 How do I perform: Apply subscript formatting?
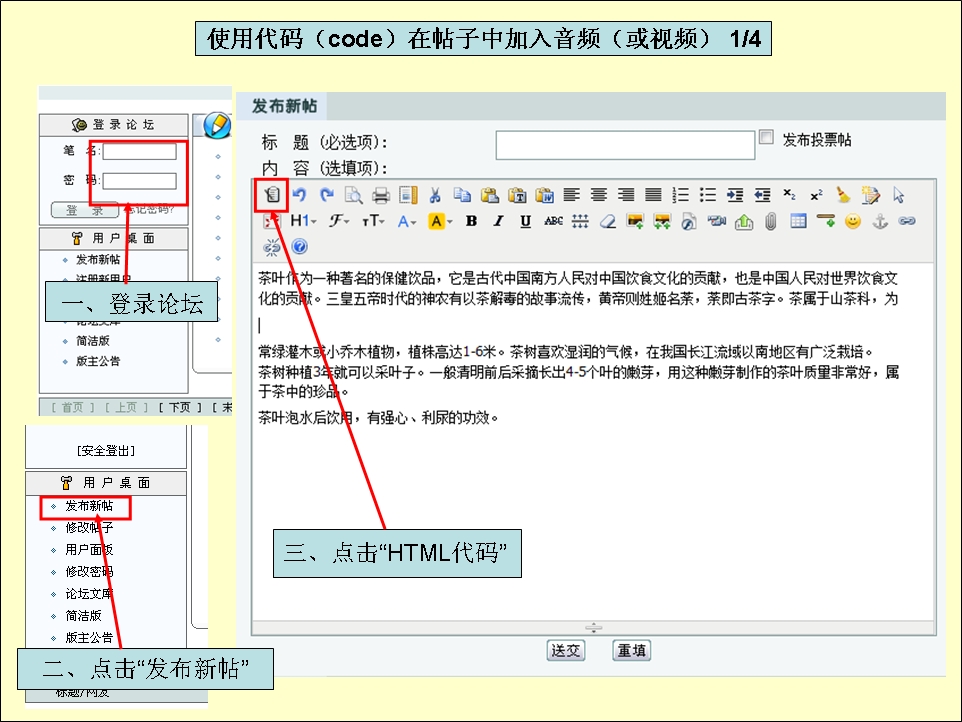(790, 195)
